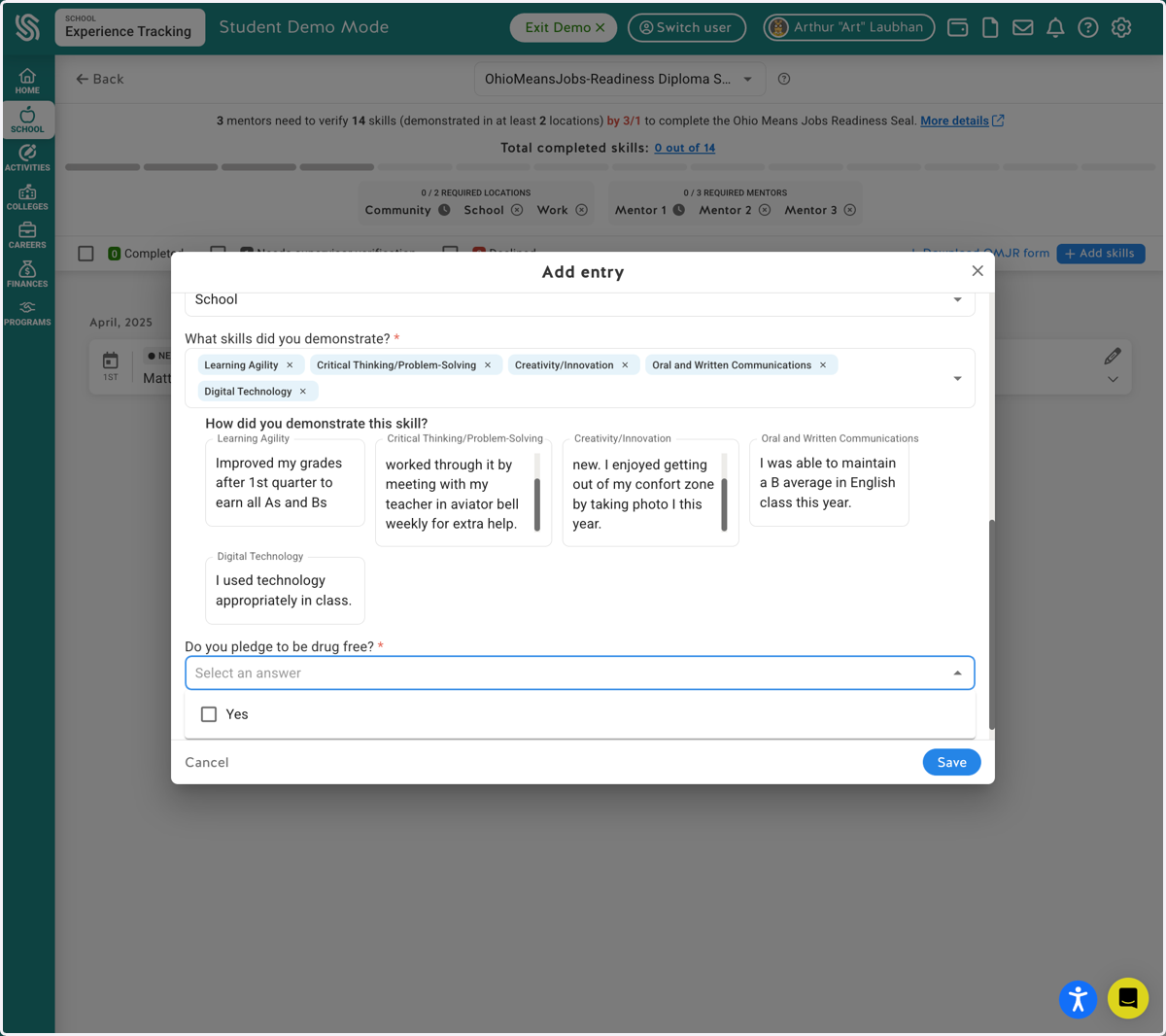The width and height of the screenshot is (1166, 1036).
Task: Expand the April entry chevron
Action: click(x=1113, y=380)
